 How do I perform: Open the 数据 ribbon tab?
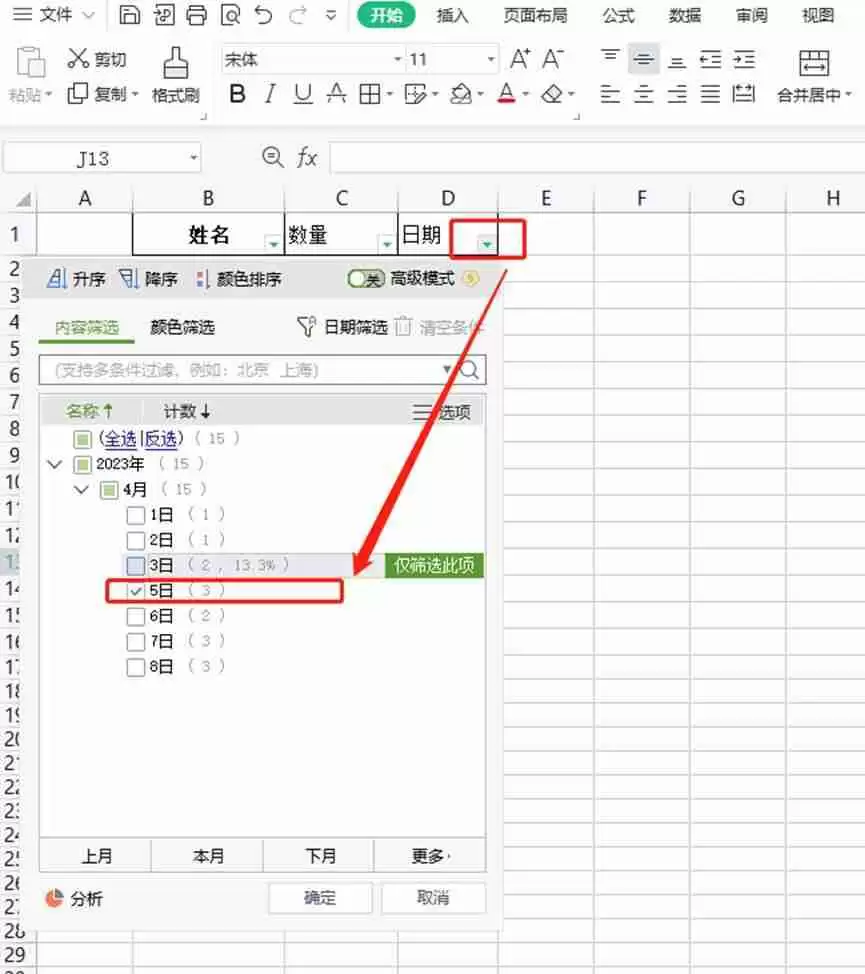point(685,16)
